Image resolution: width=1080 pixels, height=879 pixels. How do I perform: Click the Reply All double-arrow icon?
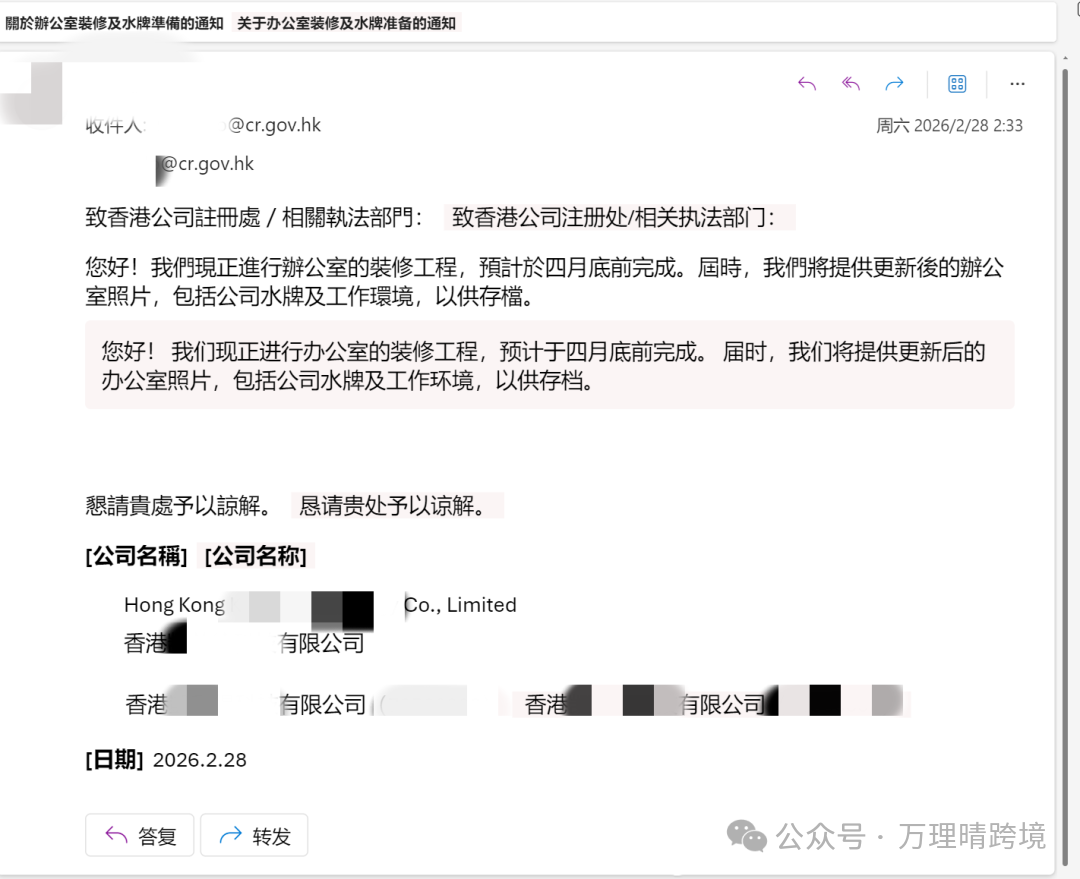(x=851, y=84)
